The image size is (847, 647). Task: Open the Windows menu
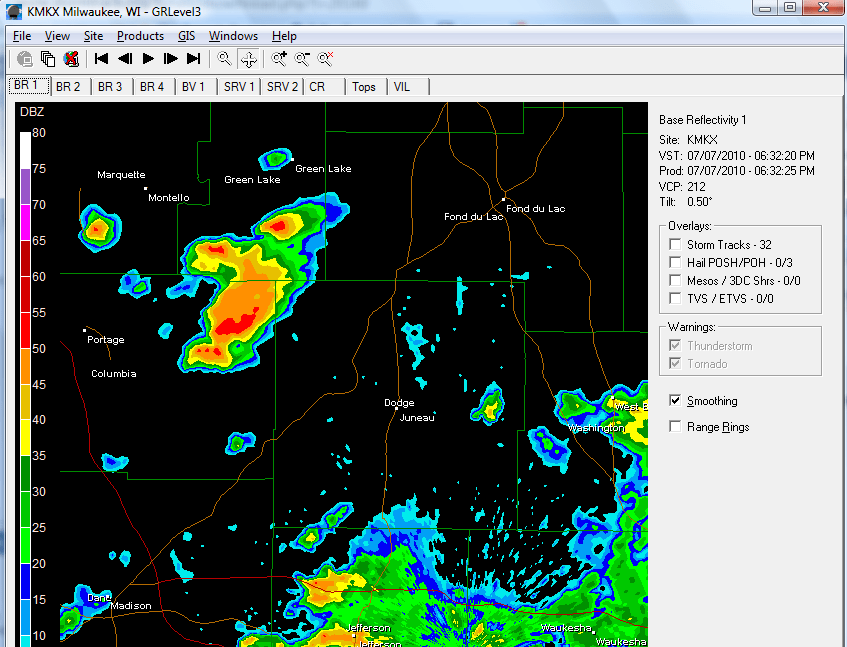point(233,36)
